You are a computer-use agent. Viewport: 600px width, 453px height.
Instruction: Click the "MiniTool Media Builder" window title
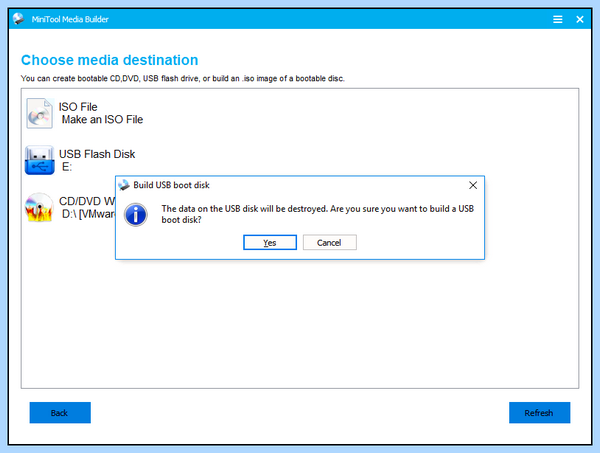tap(70, 19)
